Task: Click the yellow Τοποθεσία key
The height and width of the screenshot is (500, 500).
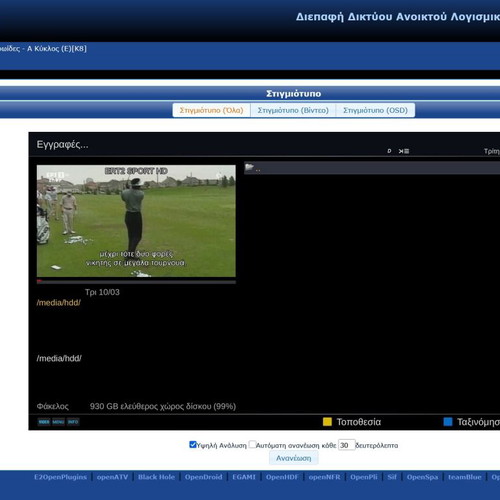Action: click(327, 422)
